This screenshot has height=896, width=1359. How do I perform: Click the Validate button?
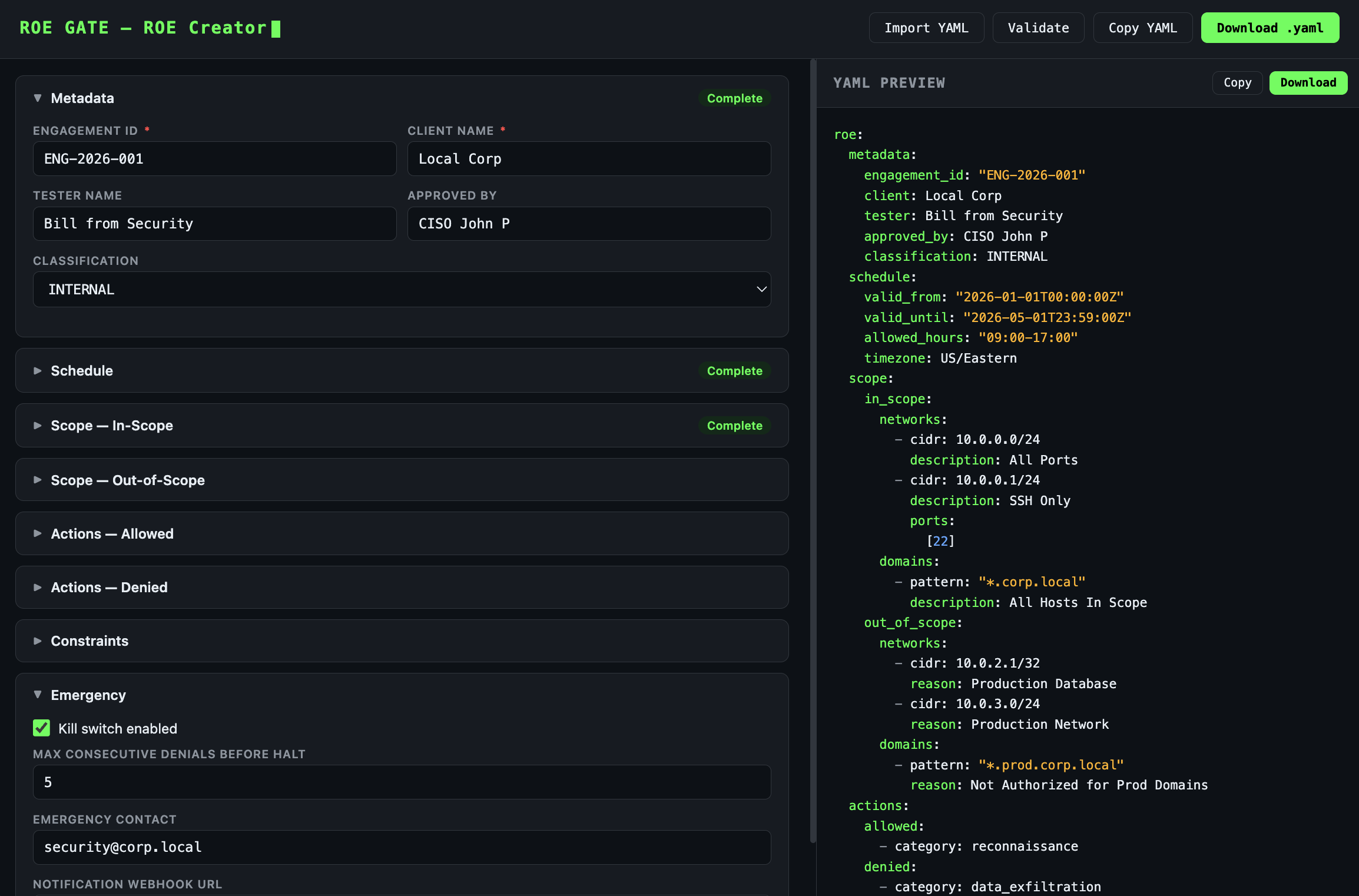(1038, 27)
